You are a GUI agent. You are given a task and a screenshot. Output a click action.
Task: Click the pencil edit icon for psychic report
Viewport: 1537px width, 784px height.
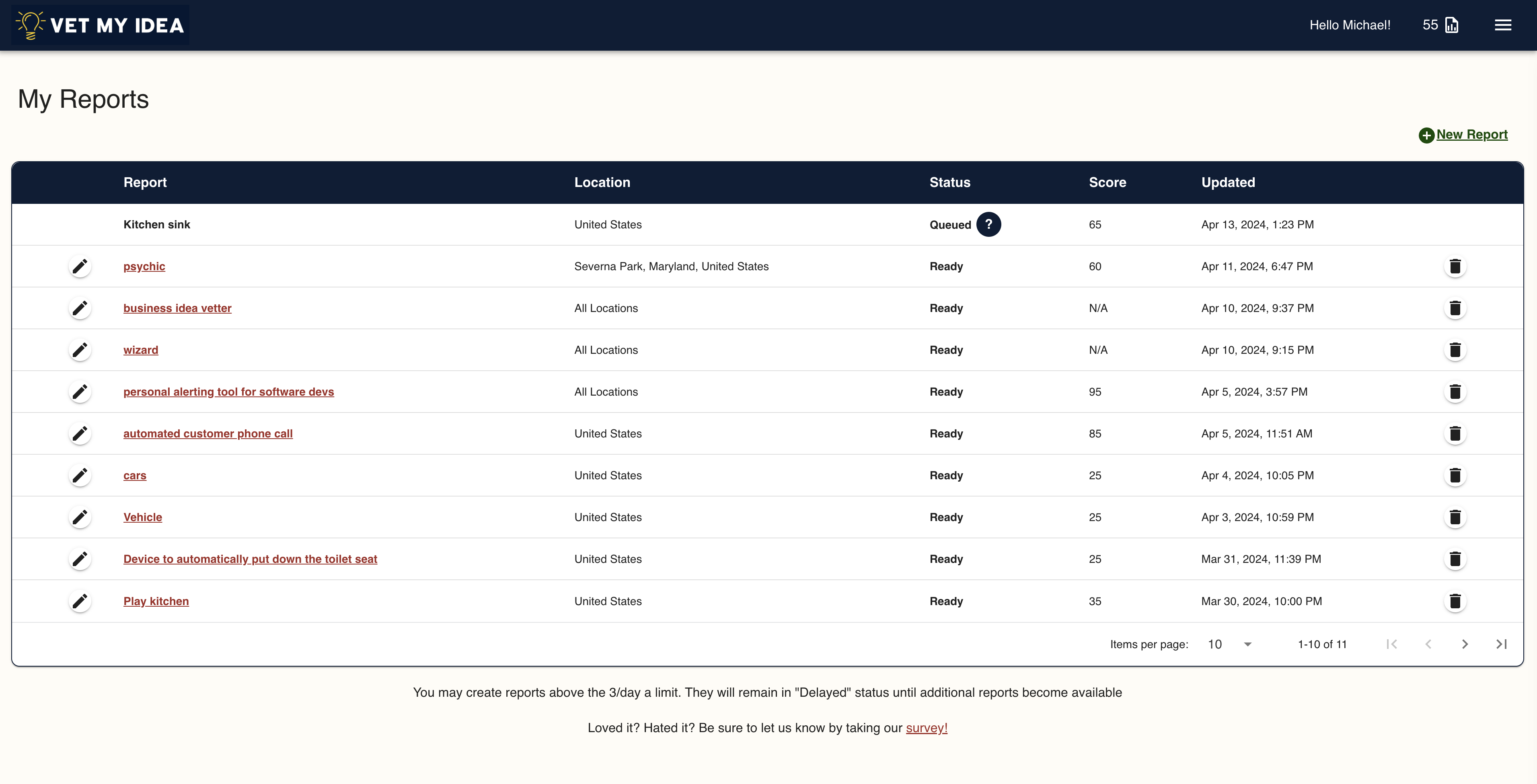(80, 266)
